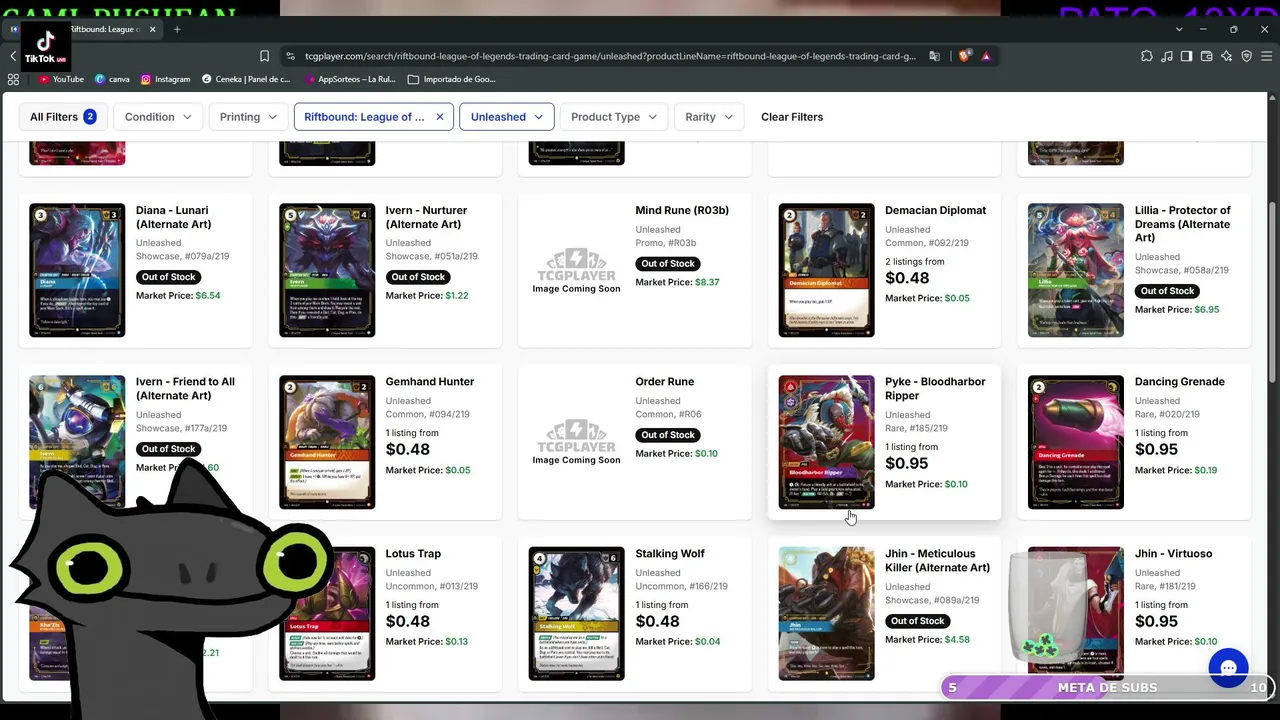The image size is (1280, 720).
Task: Open the site settings icon in address bar
Action: 290,56
